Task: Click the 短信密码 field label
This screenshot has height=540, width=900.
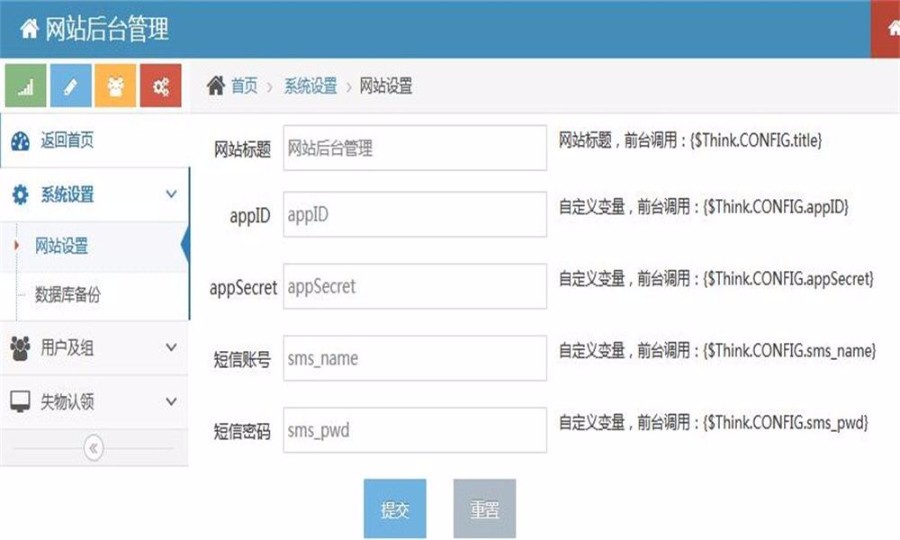Action: coord(242,432)
